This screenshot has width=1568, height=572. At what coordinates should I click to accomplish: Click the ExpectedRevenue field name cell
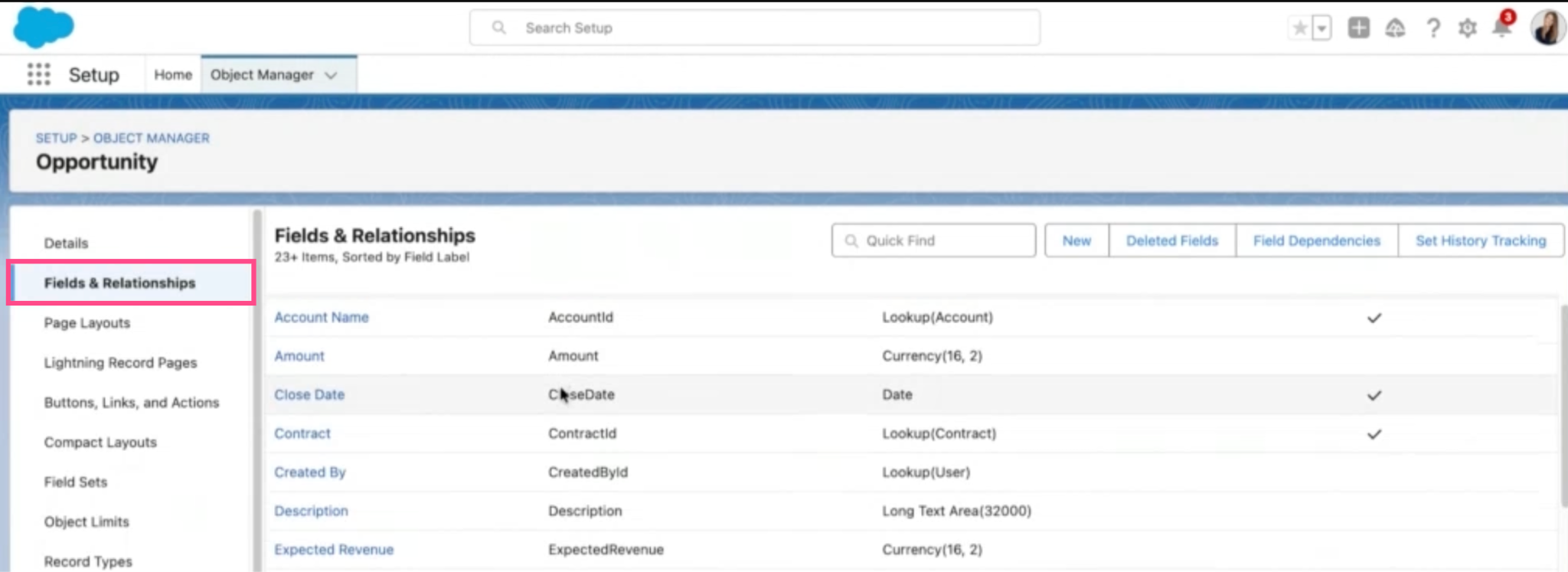point(606,549)
